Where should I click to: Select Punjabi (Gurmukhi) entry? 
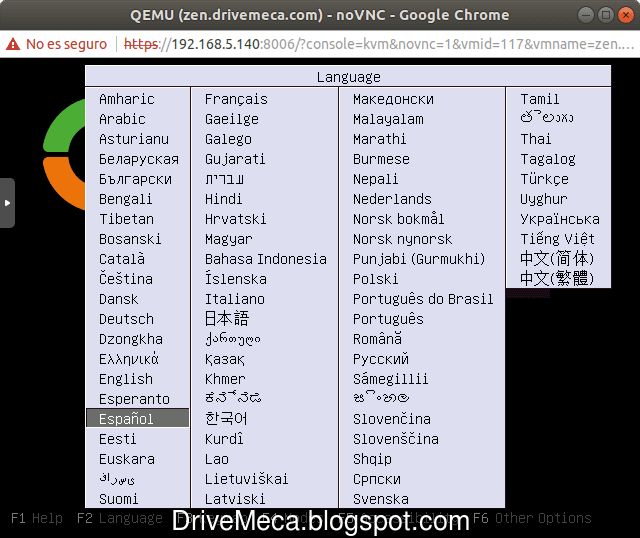tap(419, 259)
